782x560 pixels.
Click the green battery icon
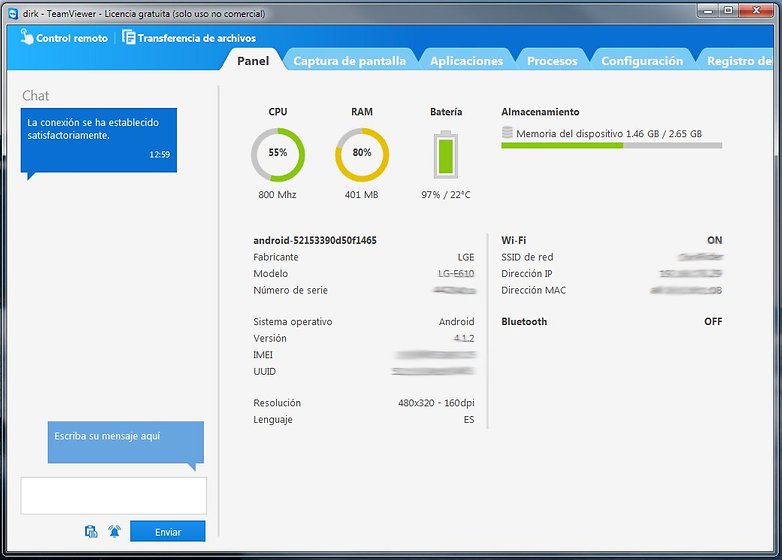pos(445,154)
